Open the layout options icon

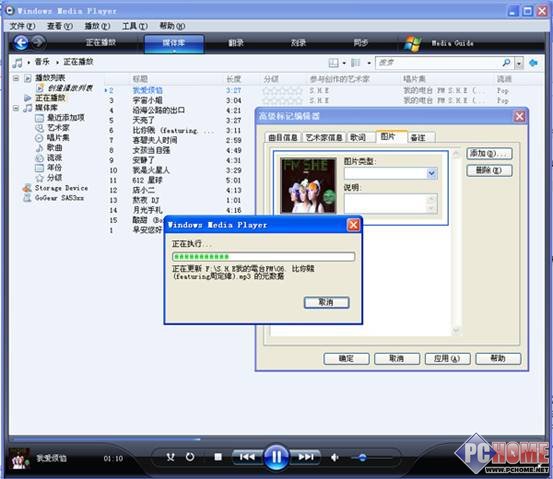coord(333,63)
